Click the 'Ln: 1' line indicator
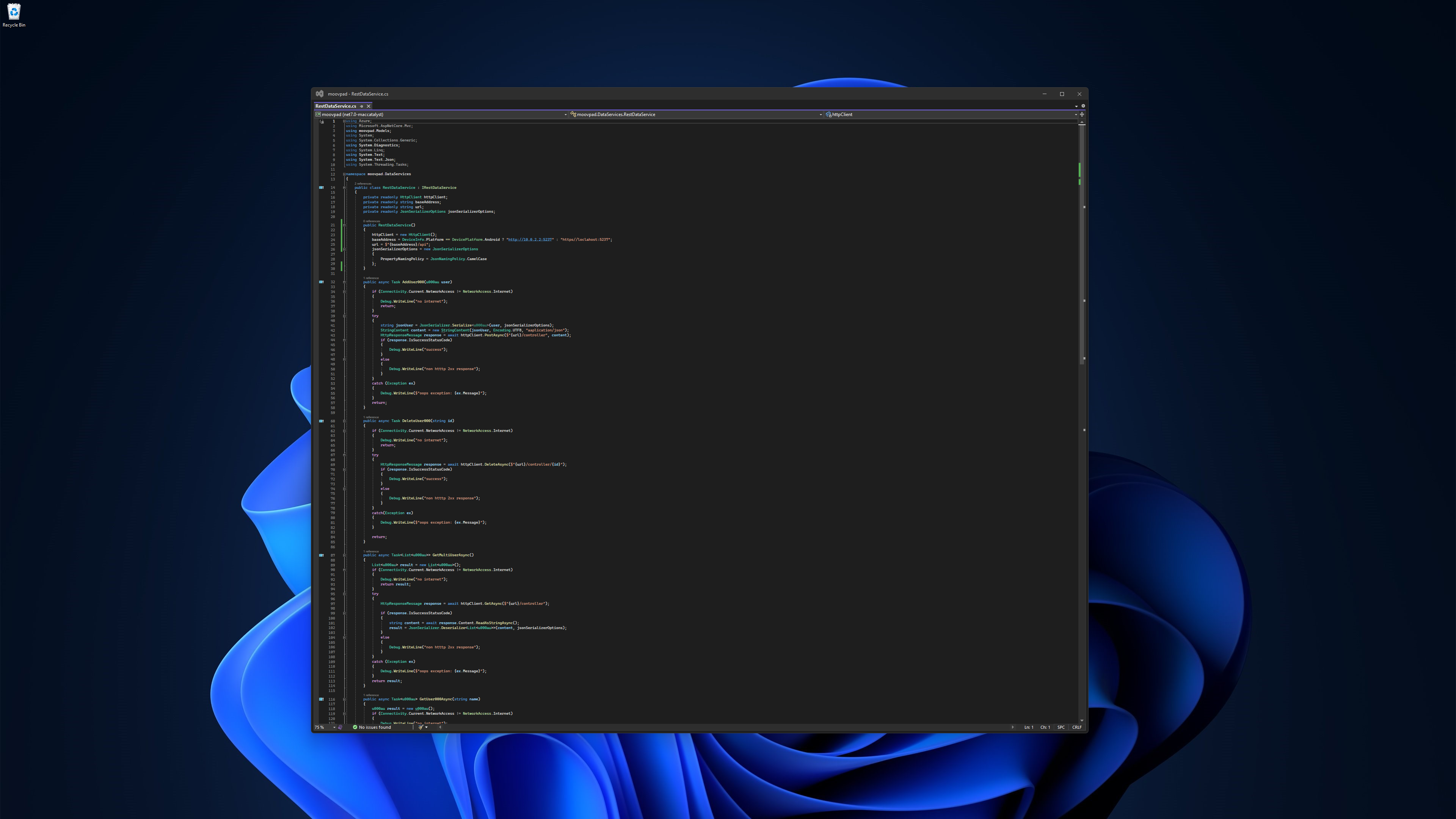 tap(1029, 728)
